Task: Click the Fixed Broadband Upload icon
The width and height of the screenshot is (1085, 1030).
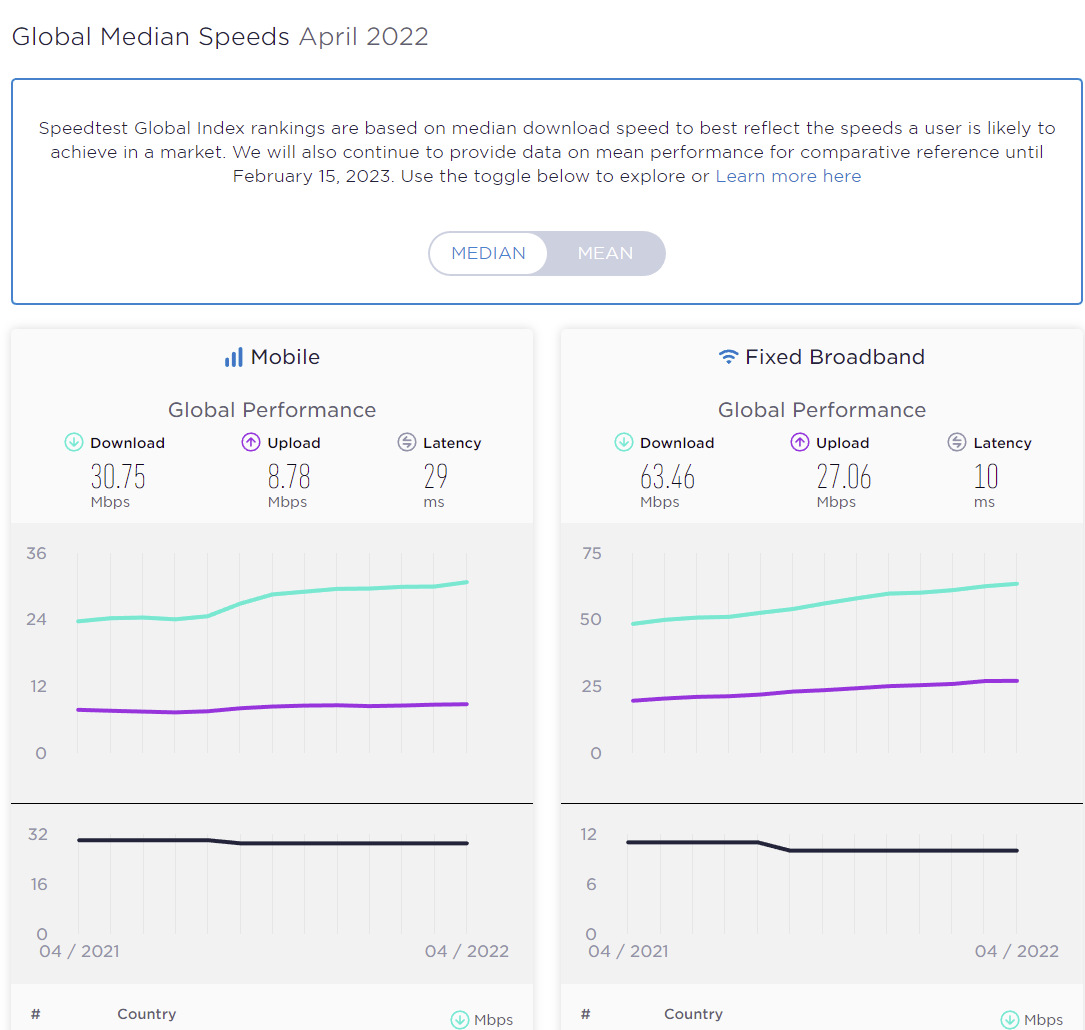Action: point(800,442)
